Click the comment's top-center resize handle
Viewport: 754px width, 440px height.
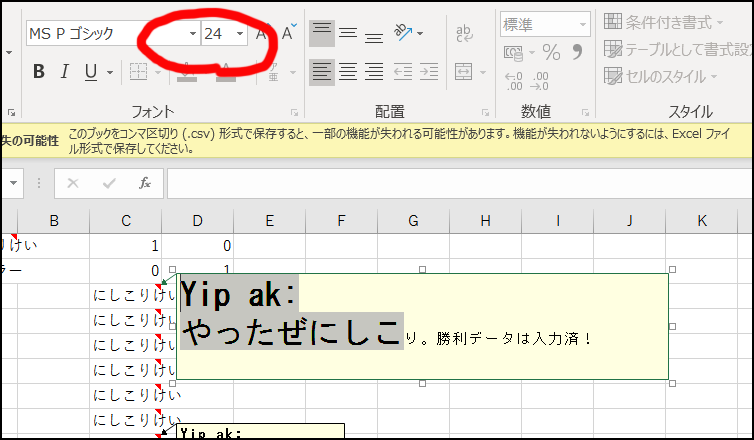point(422,270)
